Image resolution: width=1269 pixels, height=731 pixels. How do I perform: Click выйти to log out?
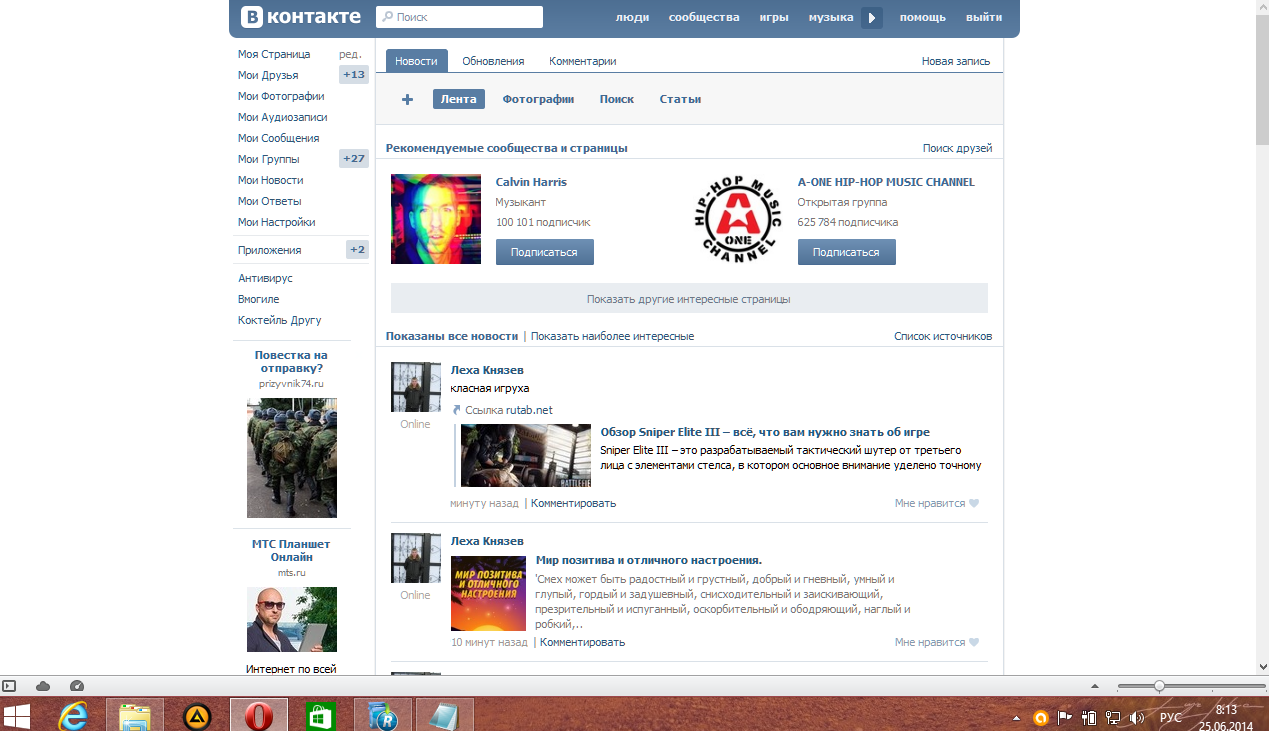click(984, 17)
